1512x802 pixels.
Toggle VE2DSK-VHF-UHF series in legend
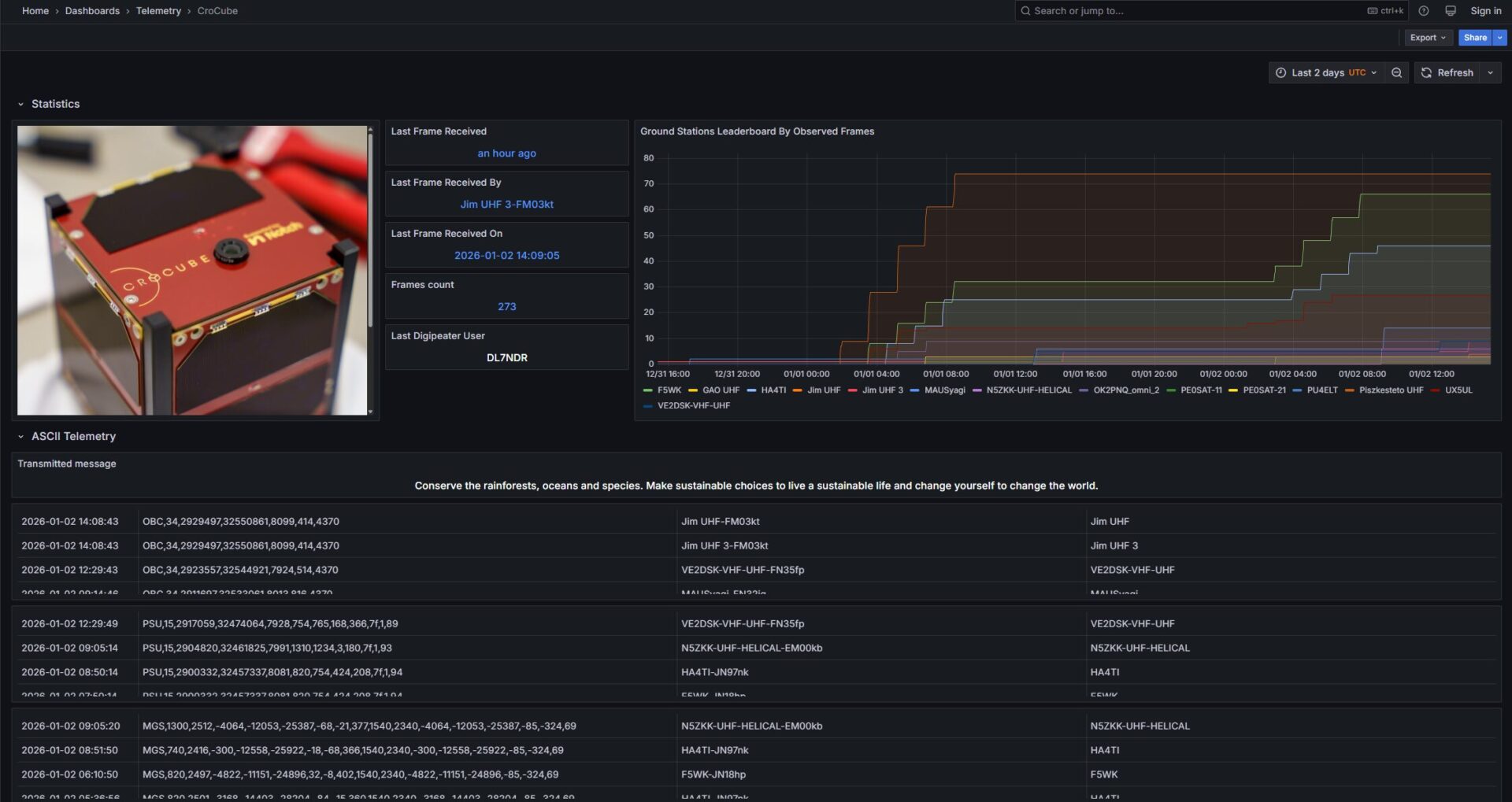(x=693, y=406)
